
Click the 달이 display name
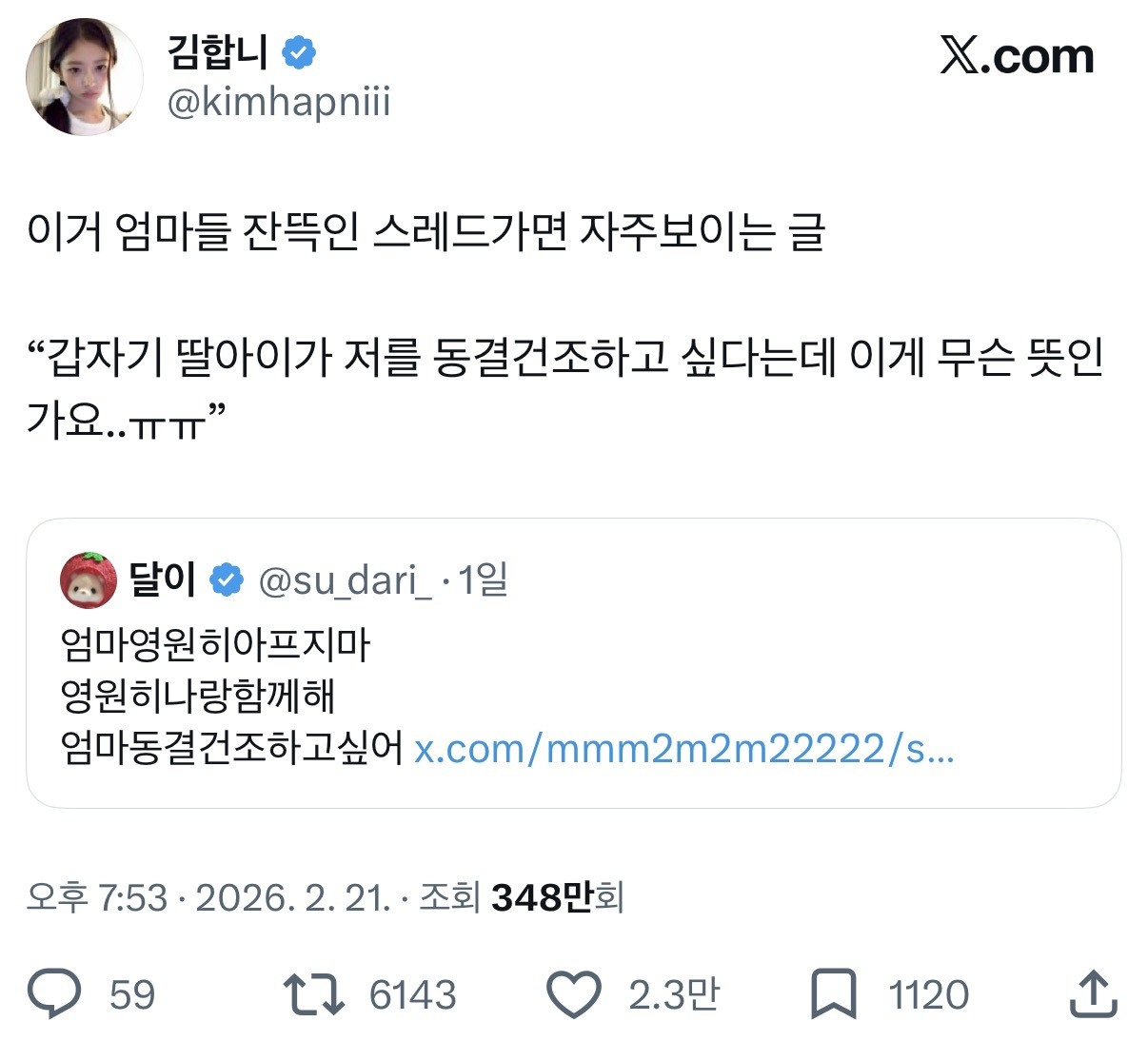coord(163,579)
